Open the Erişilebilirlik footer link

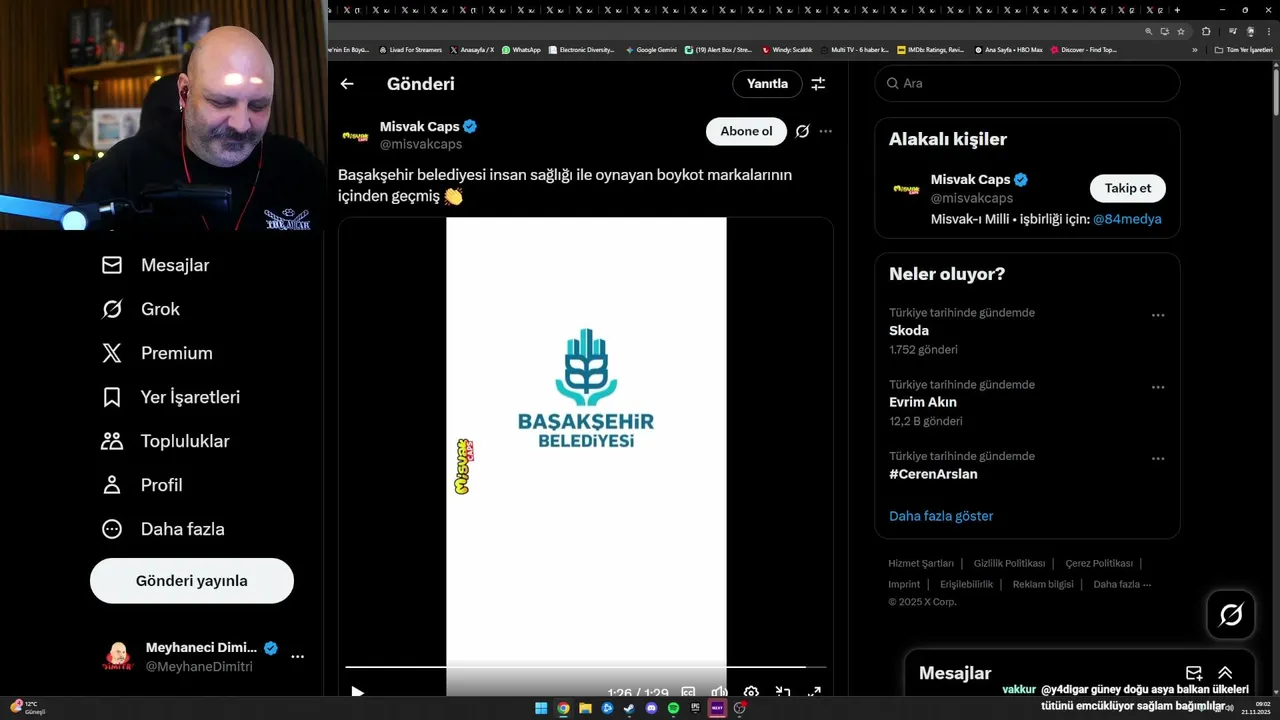(x=966, y=584)
